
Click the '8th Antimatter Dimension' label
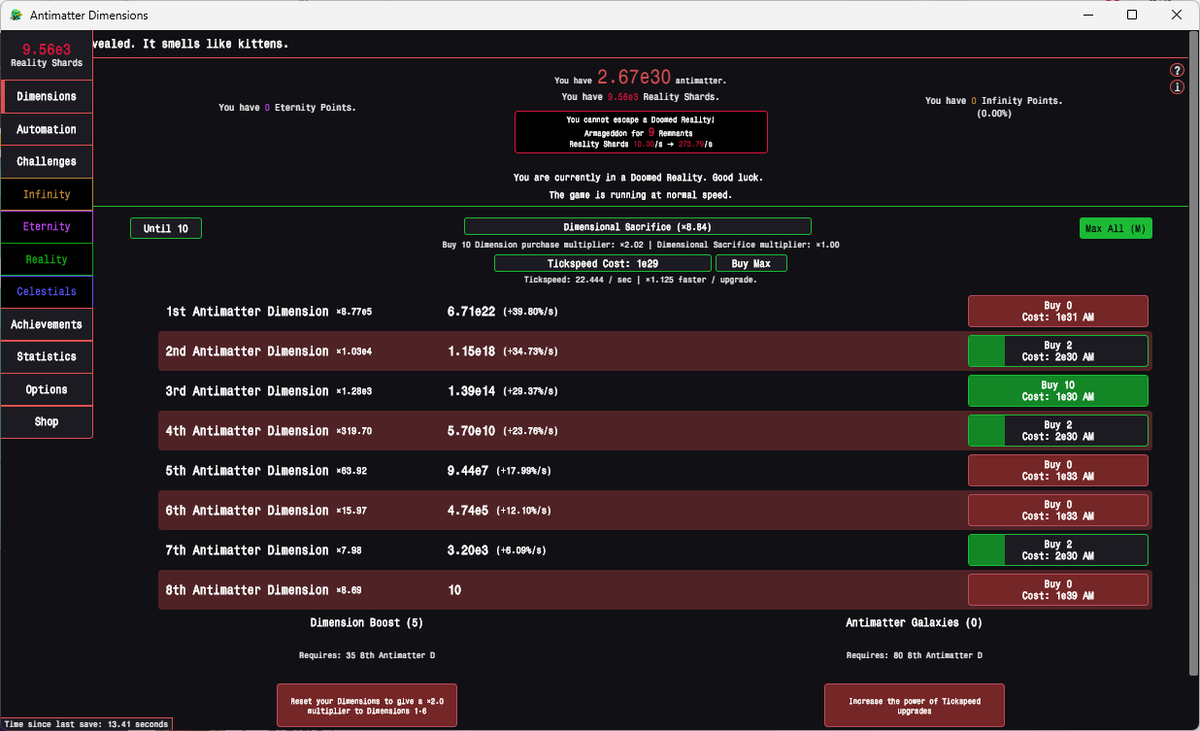click(247, 590)
